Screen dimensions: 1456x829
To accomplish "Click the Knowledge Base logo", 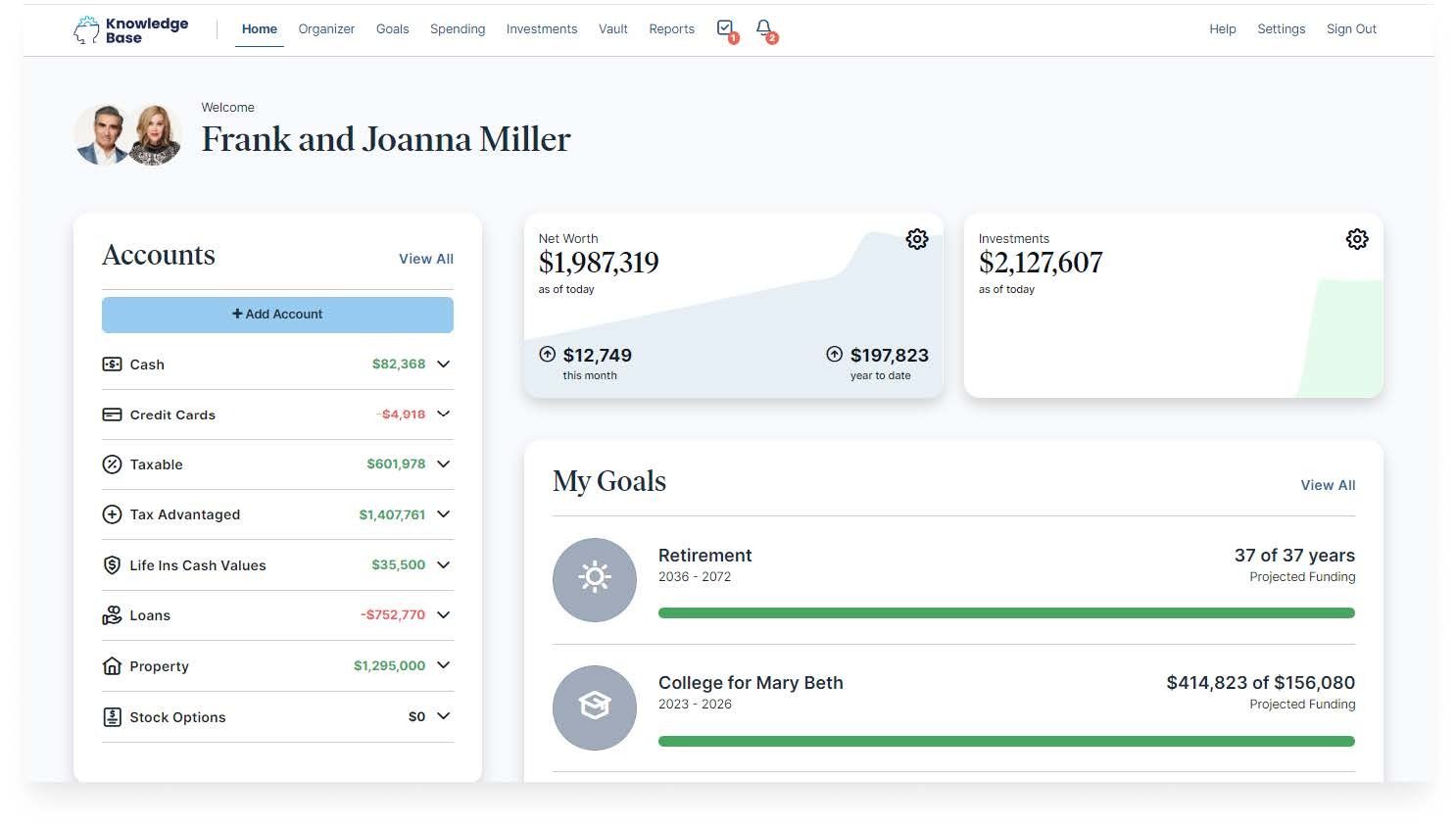I will point(130,30).
